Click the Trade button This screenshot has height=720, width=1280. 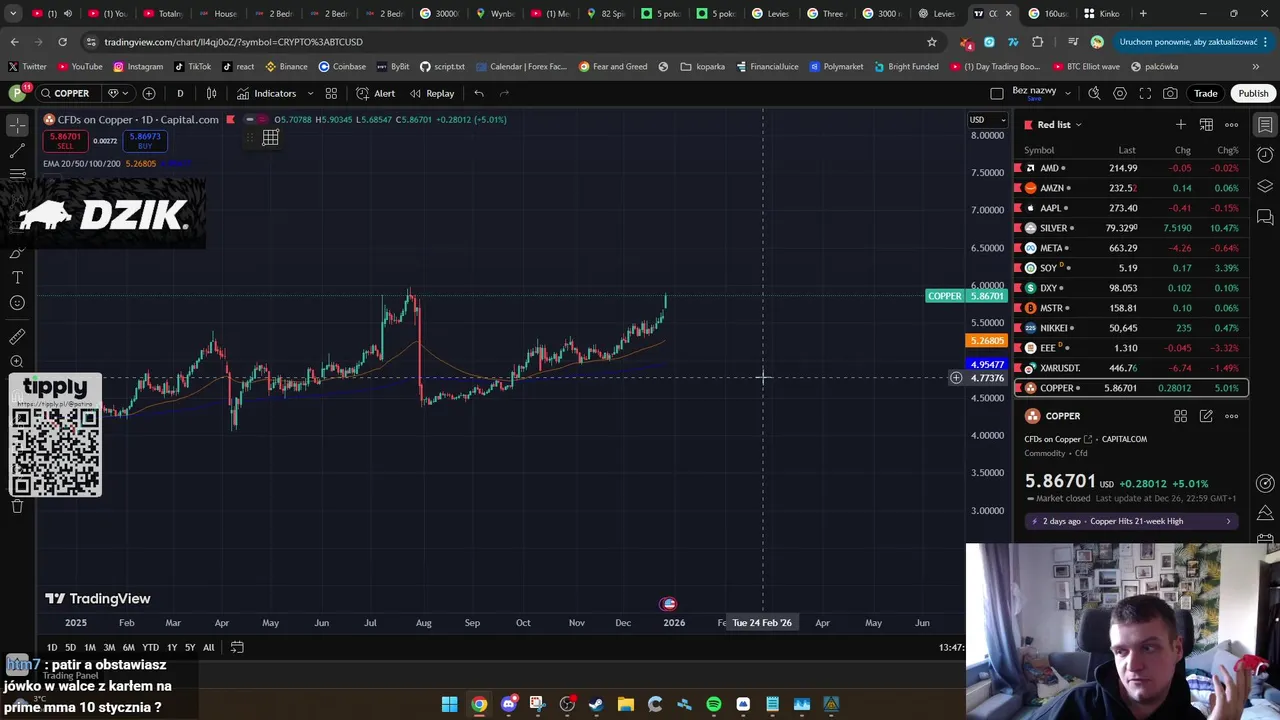pyautogui.click(x=1205, y=93)
